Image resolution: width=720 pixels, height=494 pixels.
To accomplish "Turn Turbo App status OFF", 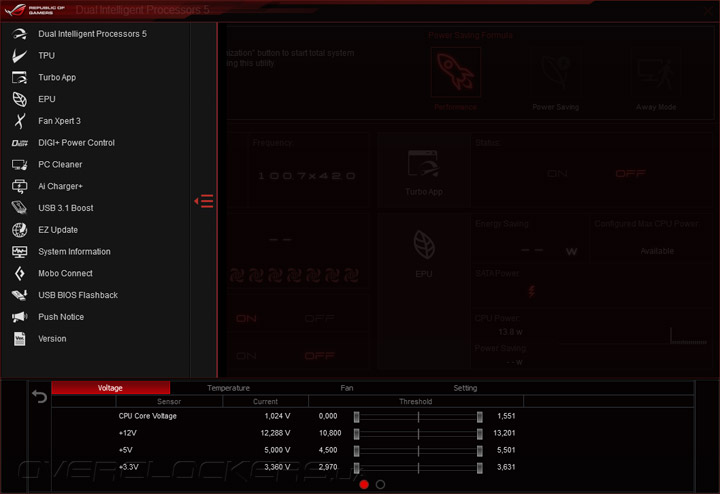I will coord(630,174).
